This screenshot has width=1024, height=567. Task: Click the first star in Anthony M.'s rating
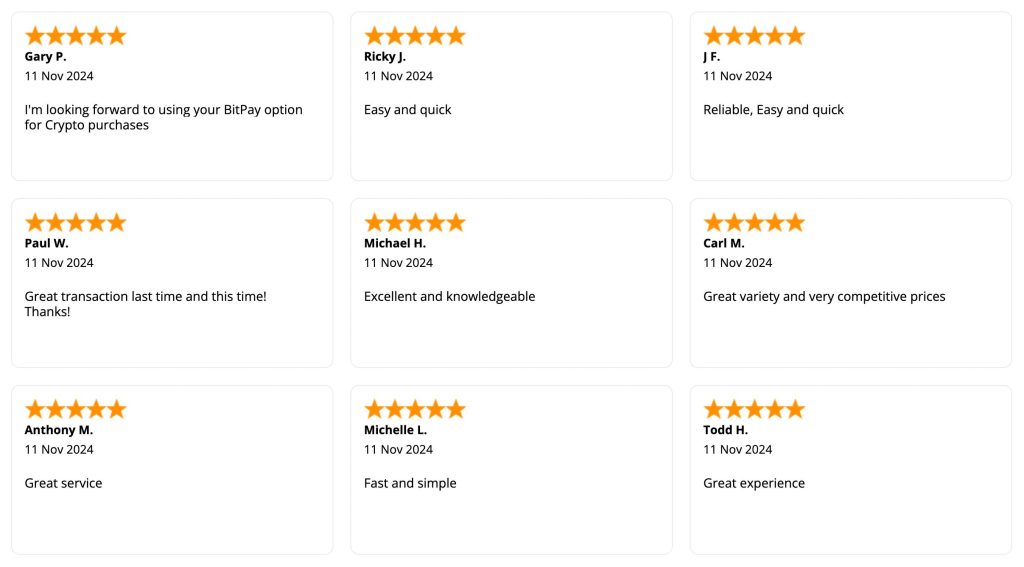[35, 410]
